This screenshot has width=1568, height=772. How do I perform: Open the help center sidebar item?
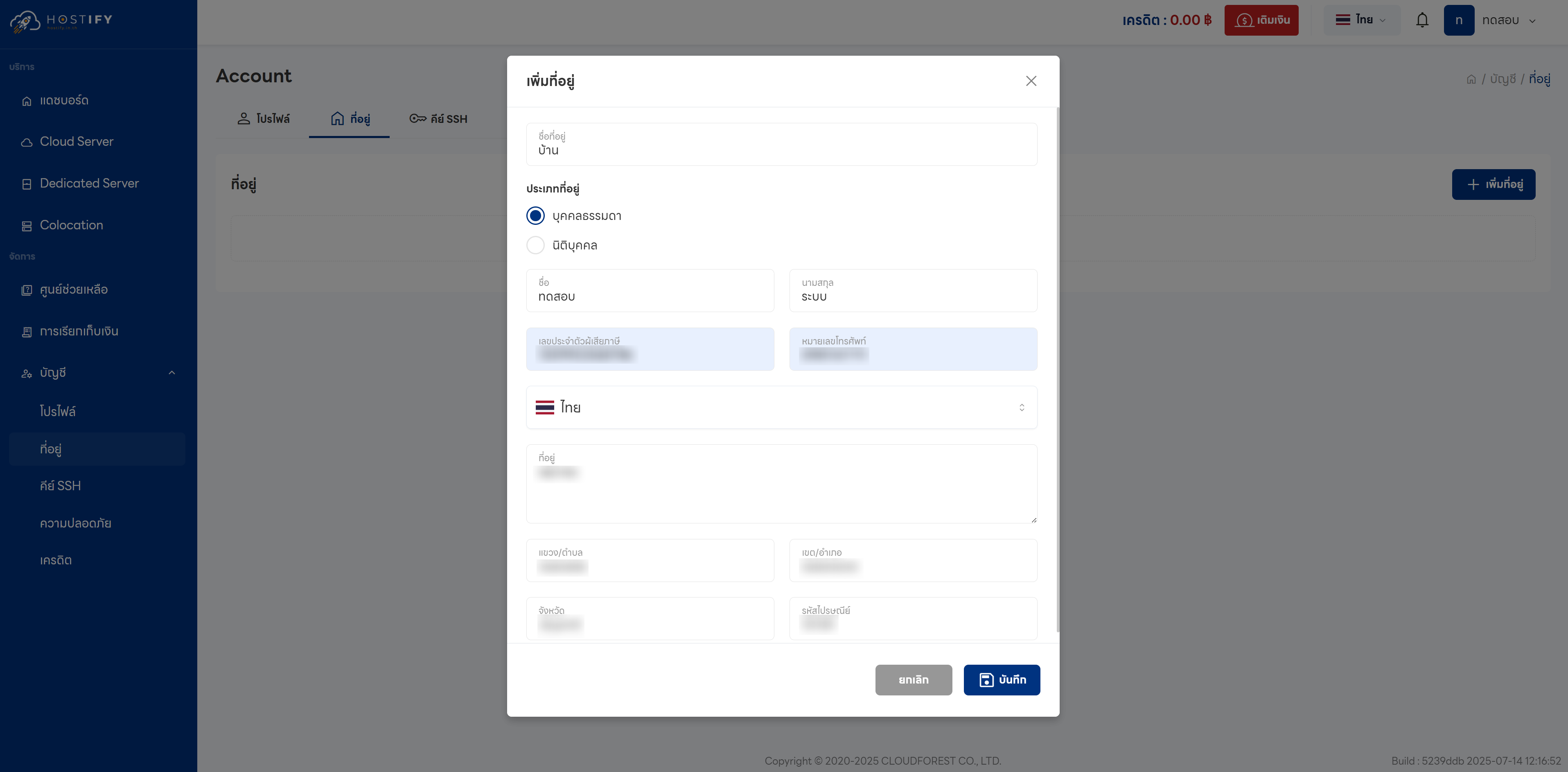(x=74, y=290)
